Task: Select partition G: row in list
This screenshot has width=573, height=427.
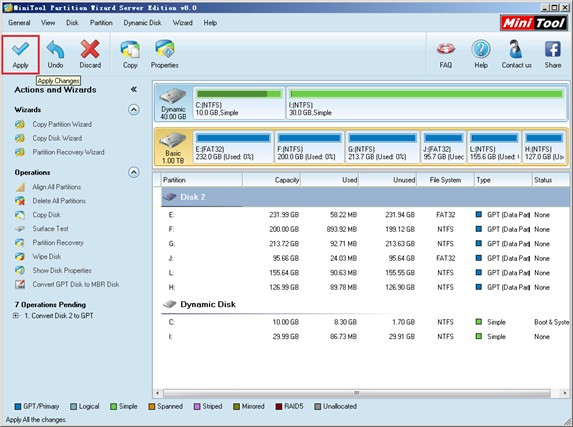Action: [365, 244]
